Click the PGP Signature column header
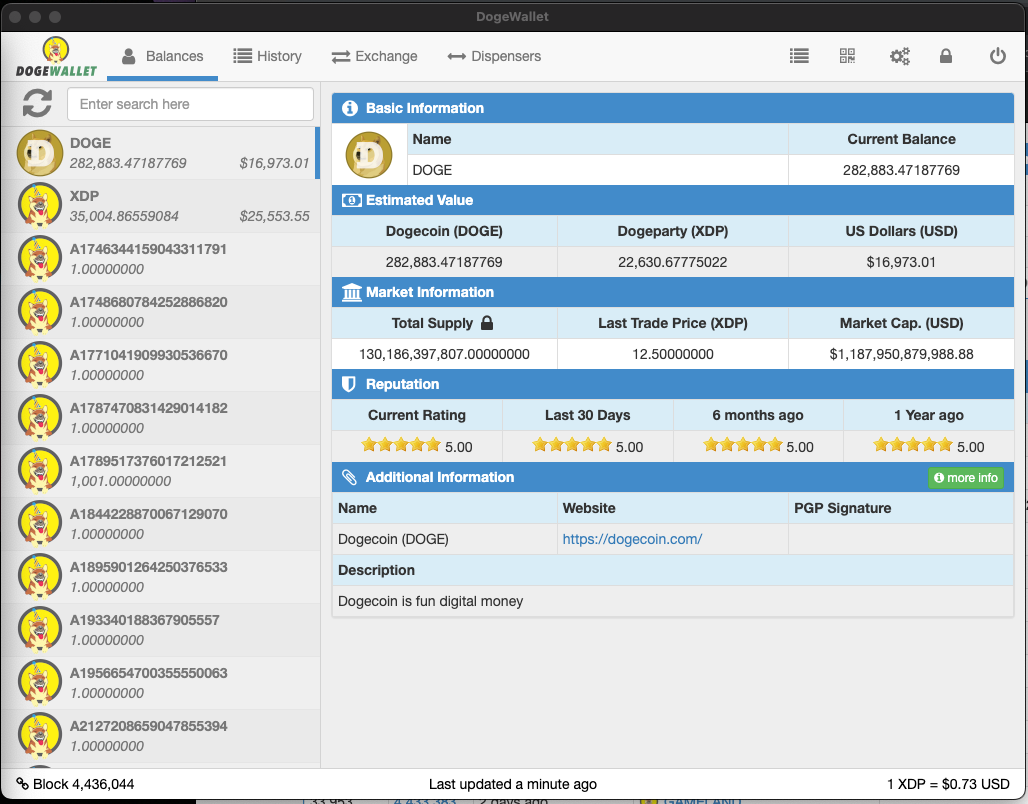The image size is (1028, 804). point(842,508)
